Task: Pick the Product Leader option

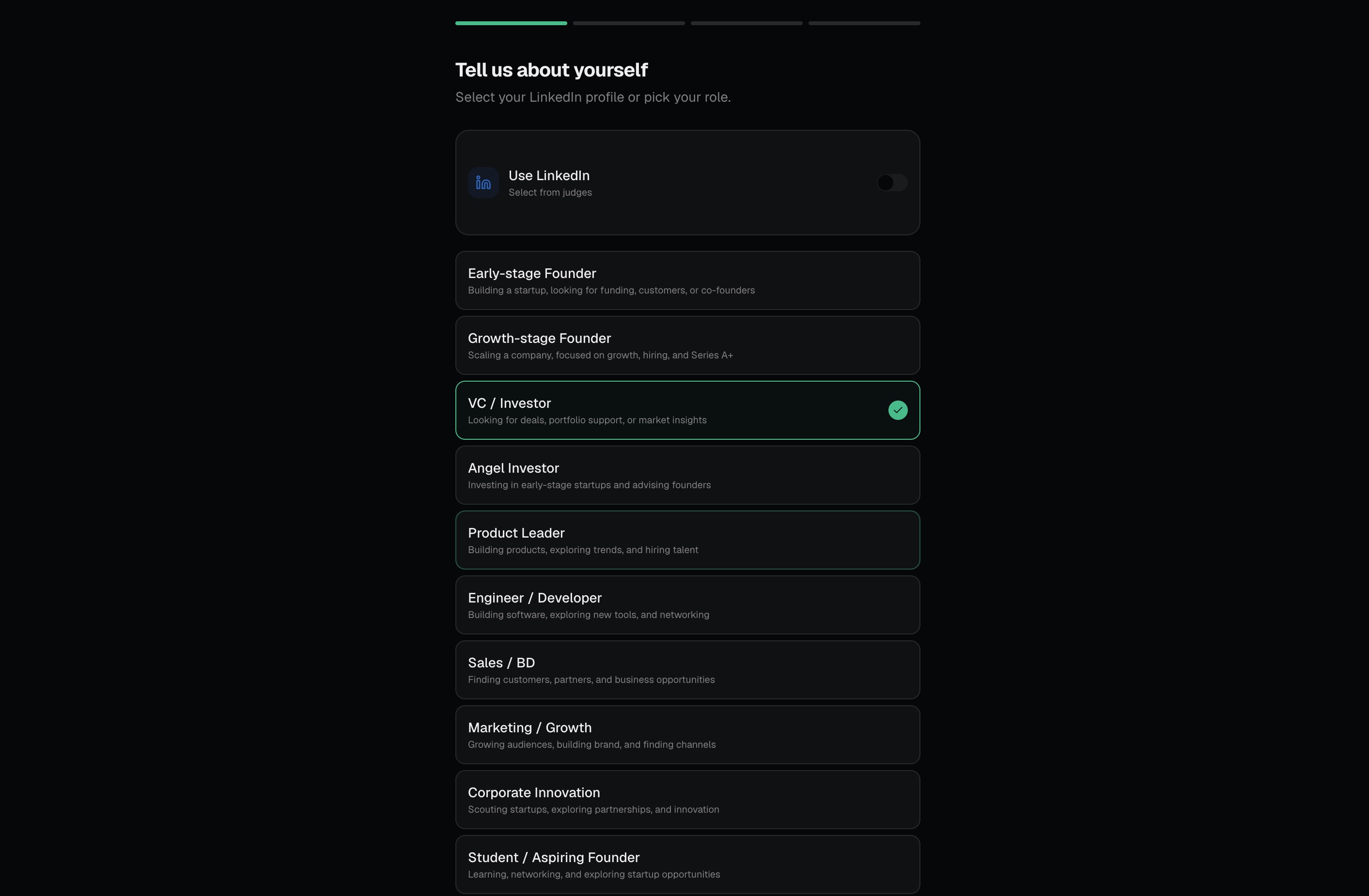Action: (x=687, y=540)
